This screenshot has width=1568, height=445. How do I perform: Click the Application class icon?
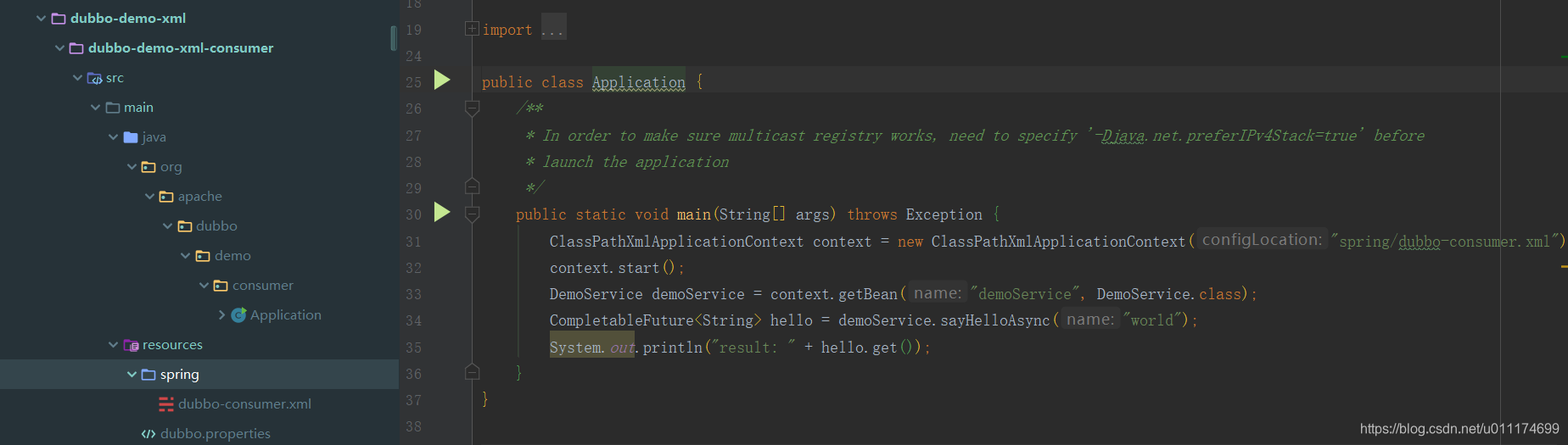[238, 314]
